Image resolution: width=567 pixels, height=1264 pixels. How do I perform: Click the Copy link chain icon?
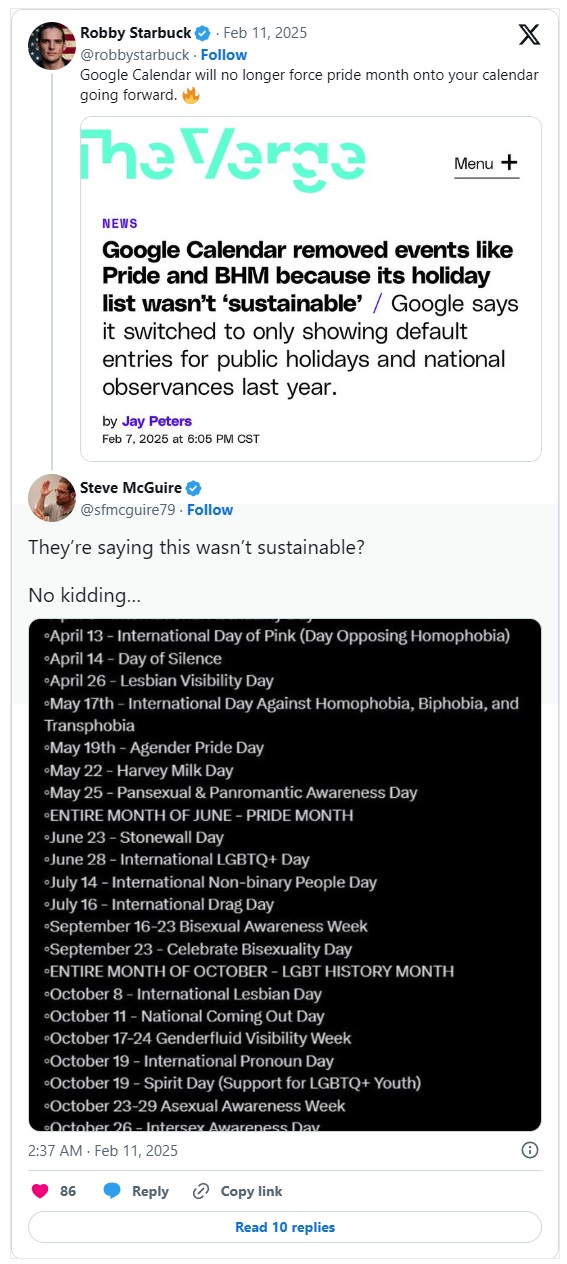(201, 1191)
